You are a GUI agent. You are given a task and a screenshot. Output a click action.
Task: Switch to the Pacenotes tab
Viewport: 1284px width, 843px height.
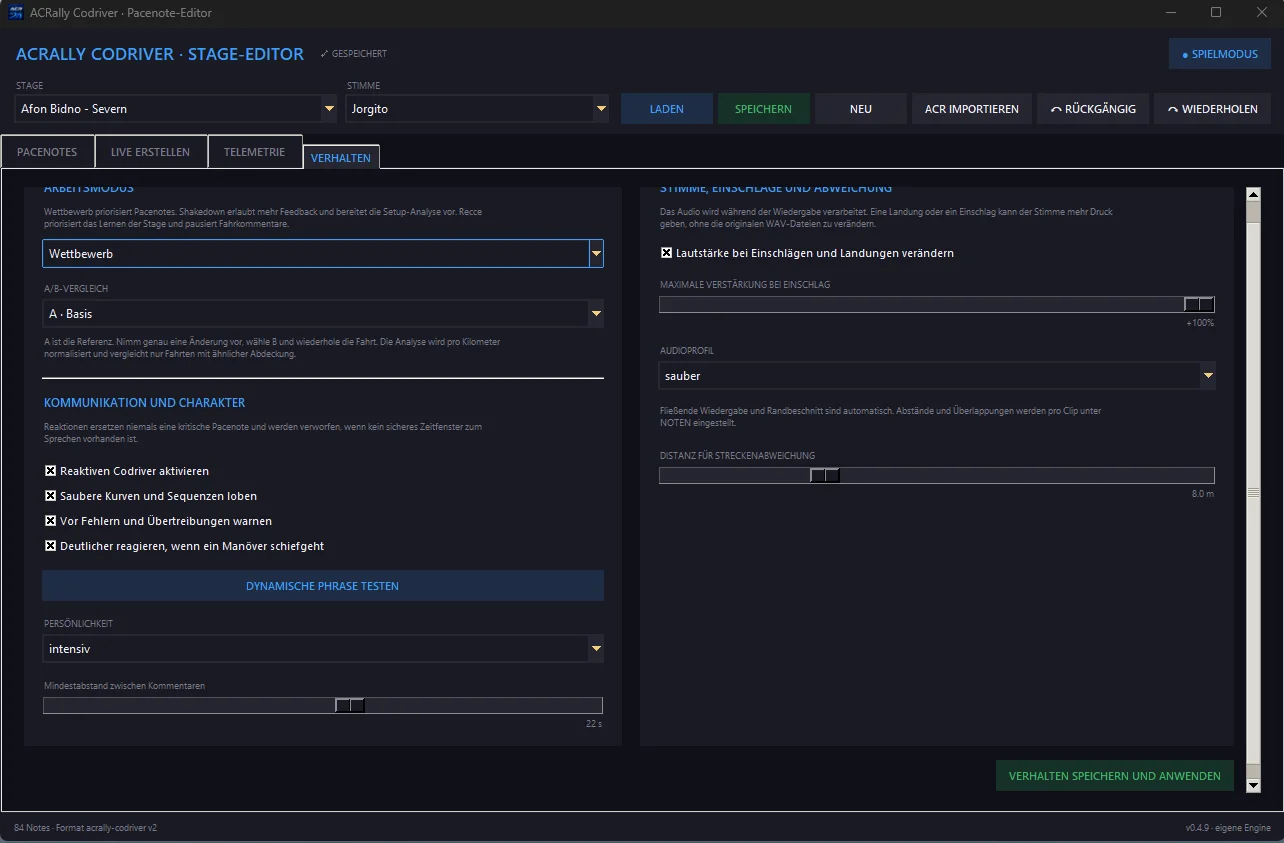click(47, 152)
